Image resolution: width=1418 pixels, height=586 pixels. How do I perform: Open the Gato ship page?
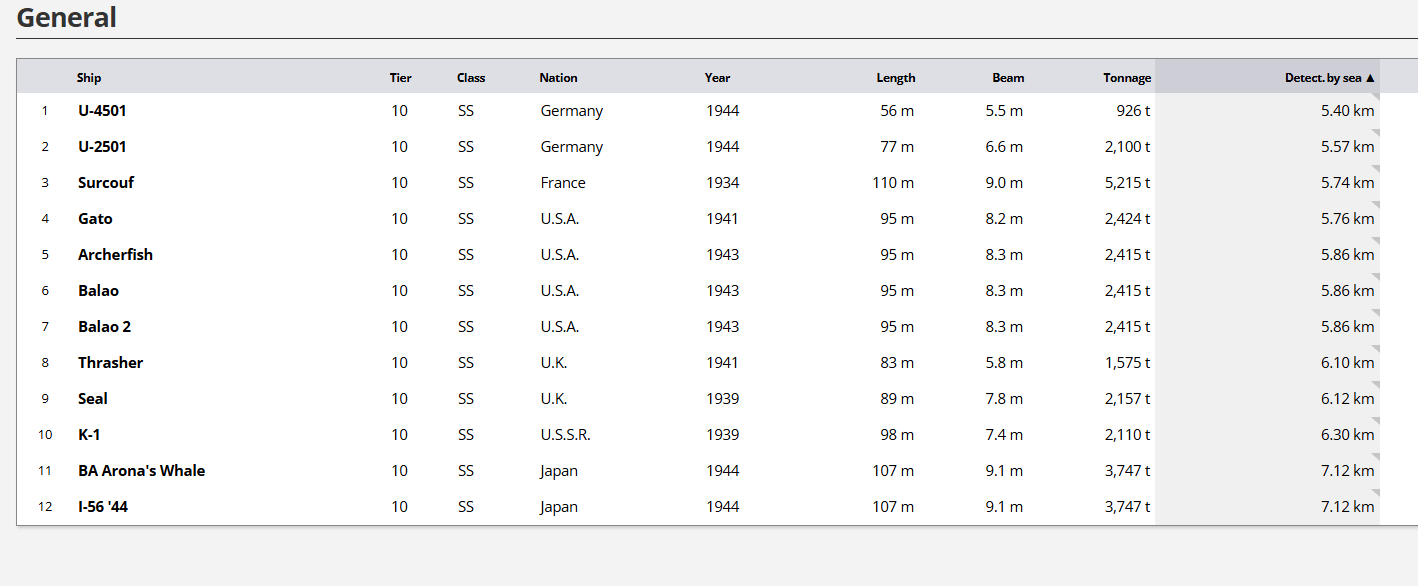[95, 219]
